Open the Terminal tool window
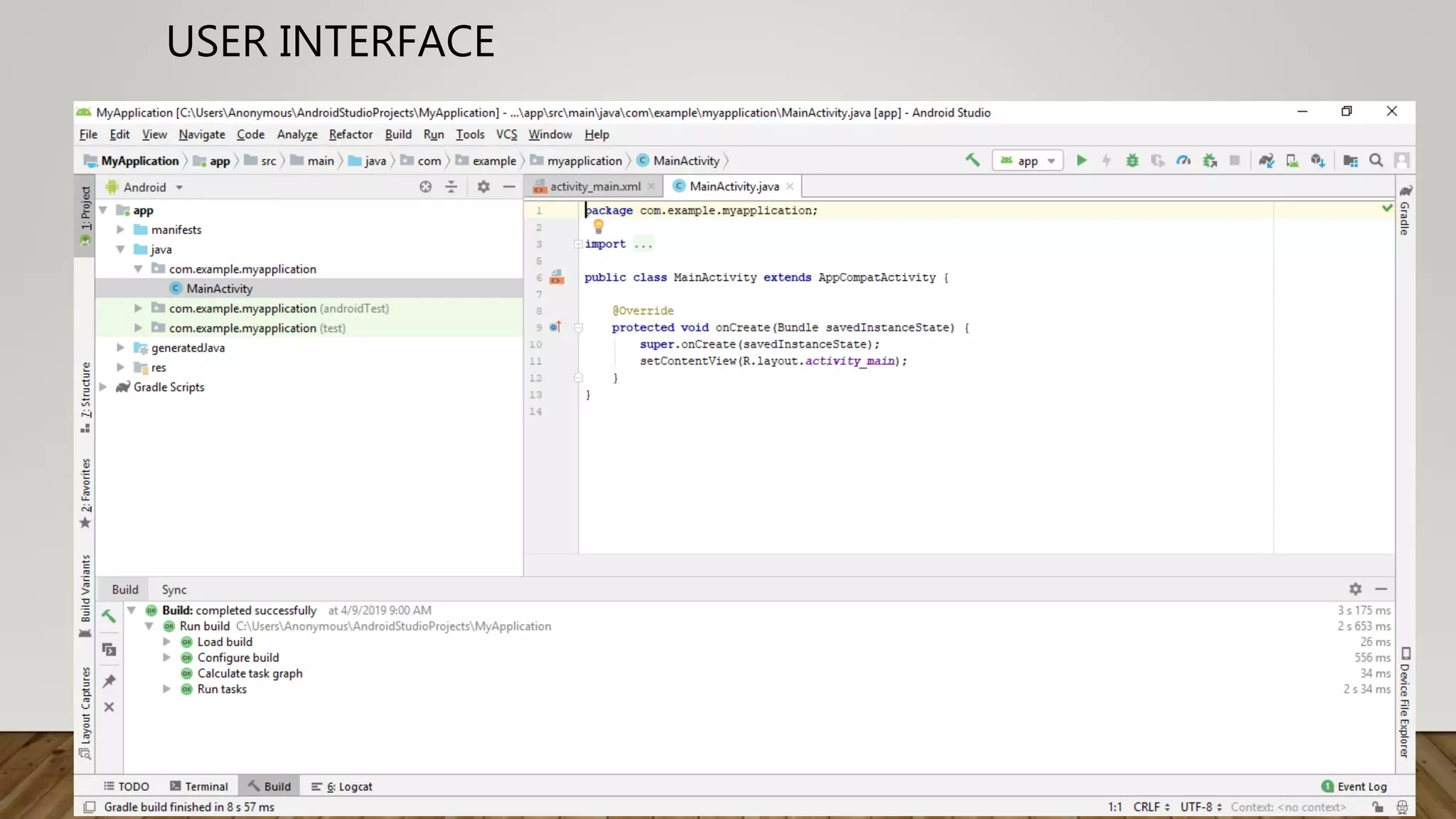 199,786
